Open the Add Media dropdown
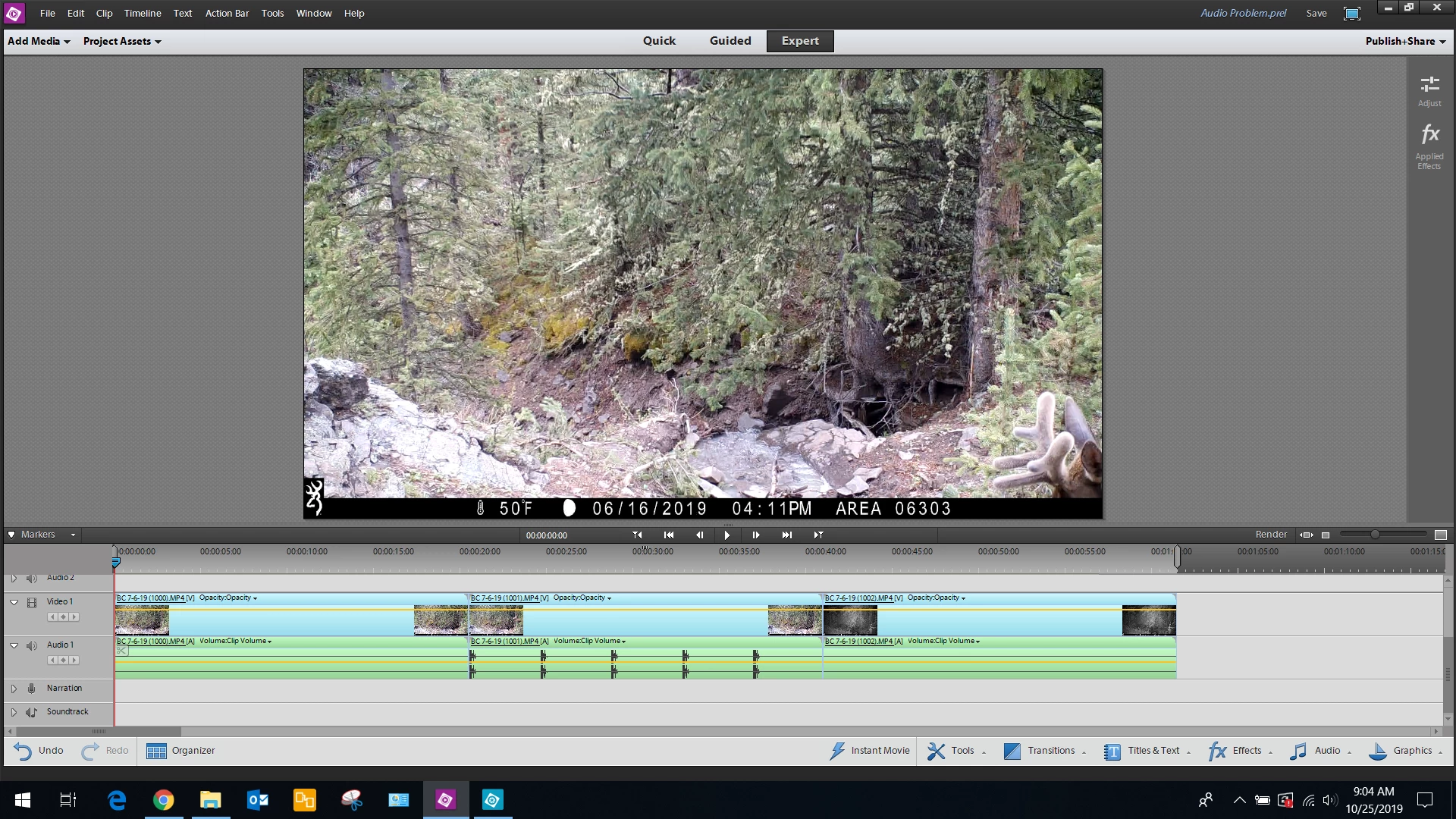The image size is (1456, 819). [x=39, y=41]
